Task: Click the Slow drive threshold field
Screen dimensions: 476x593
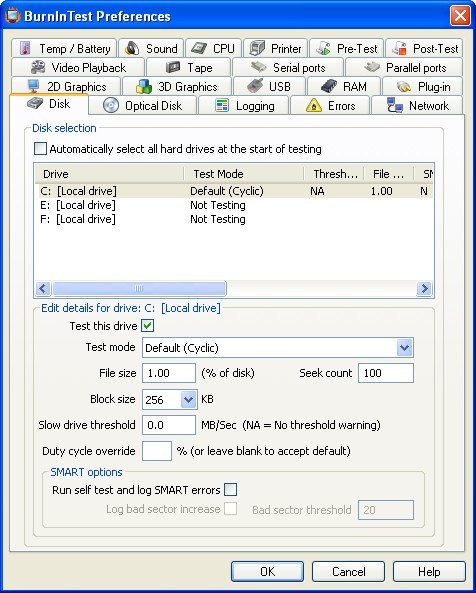Action: tap(169, 425)
